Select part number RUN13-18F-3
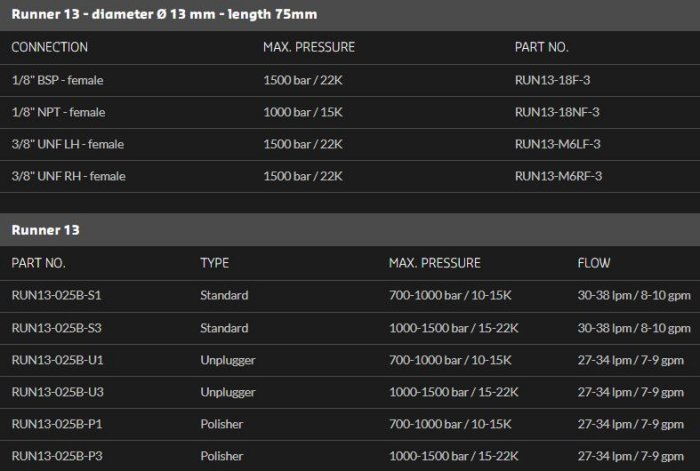The width and height of the screenshot is (700, 471). pos(559,80)
